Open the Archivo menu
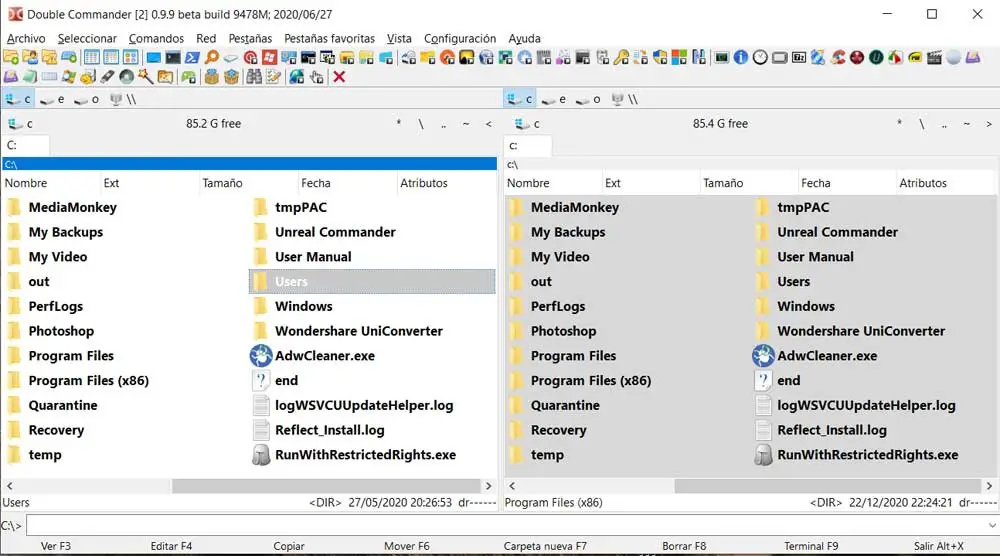The width and height of the screenshot is (1000, 556). pos(26,38)
